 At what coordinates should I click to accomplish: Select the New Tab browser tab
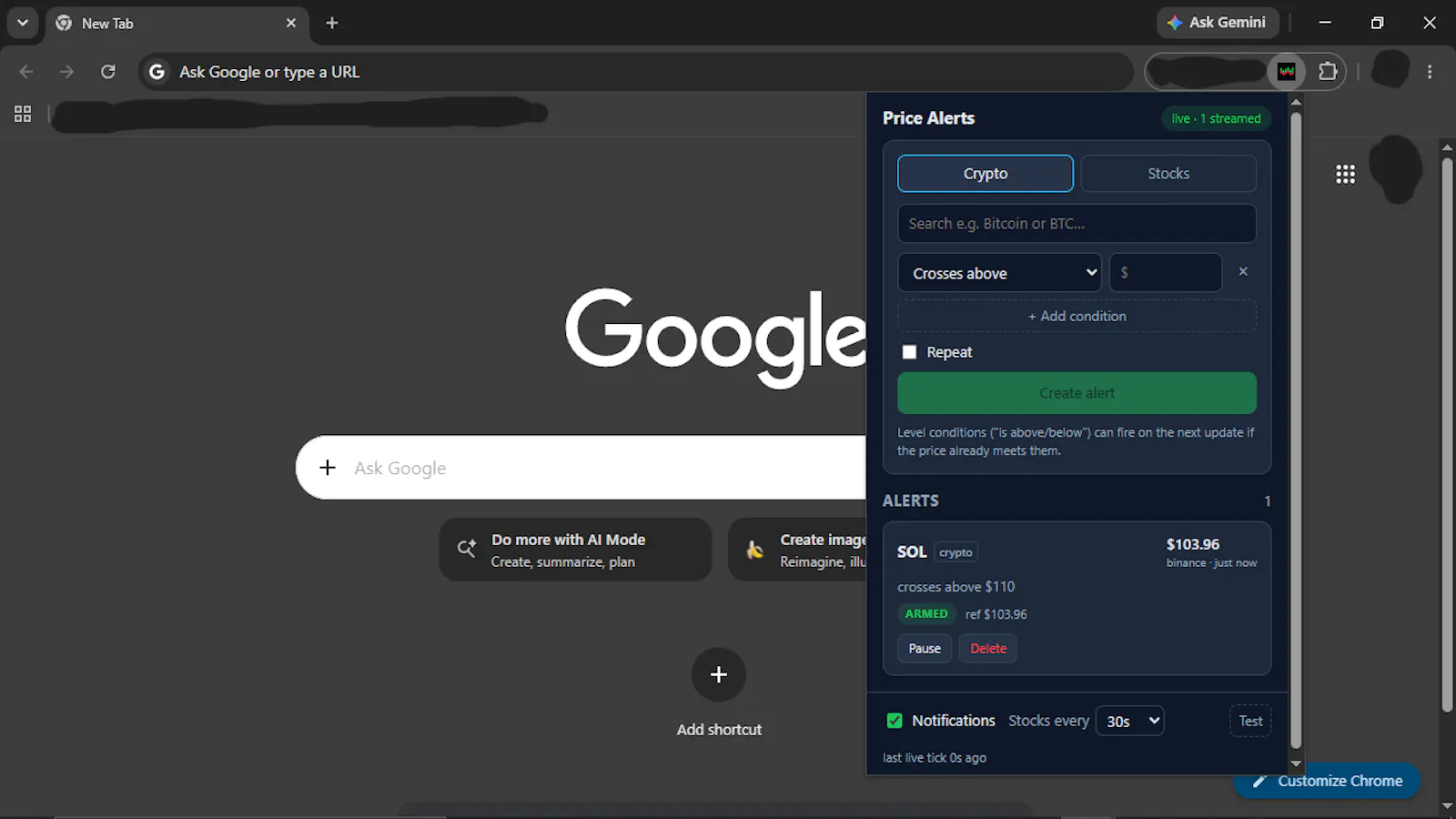pos(177,23)
